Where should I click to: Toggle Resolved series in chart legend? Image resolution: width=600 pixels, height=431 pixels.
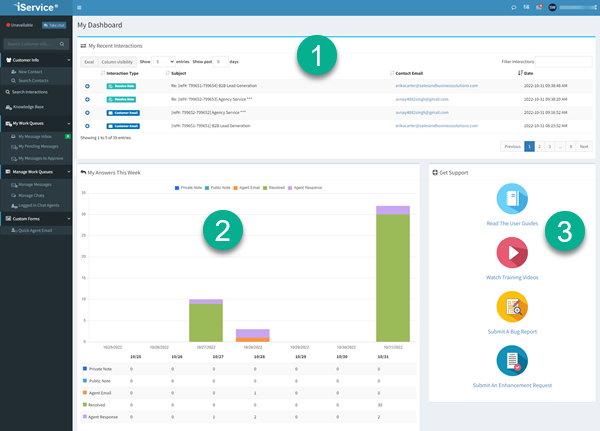pyautogui.click(x=274, y=188)
